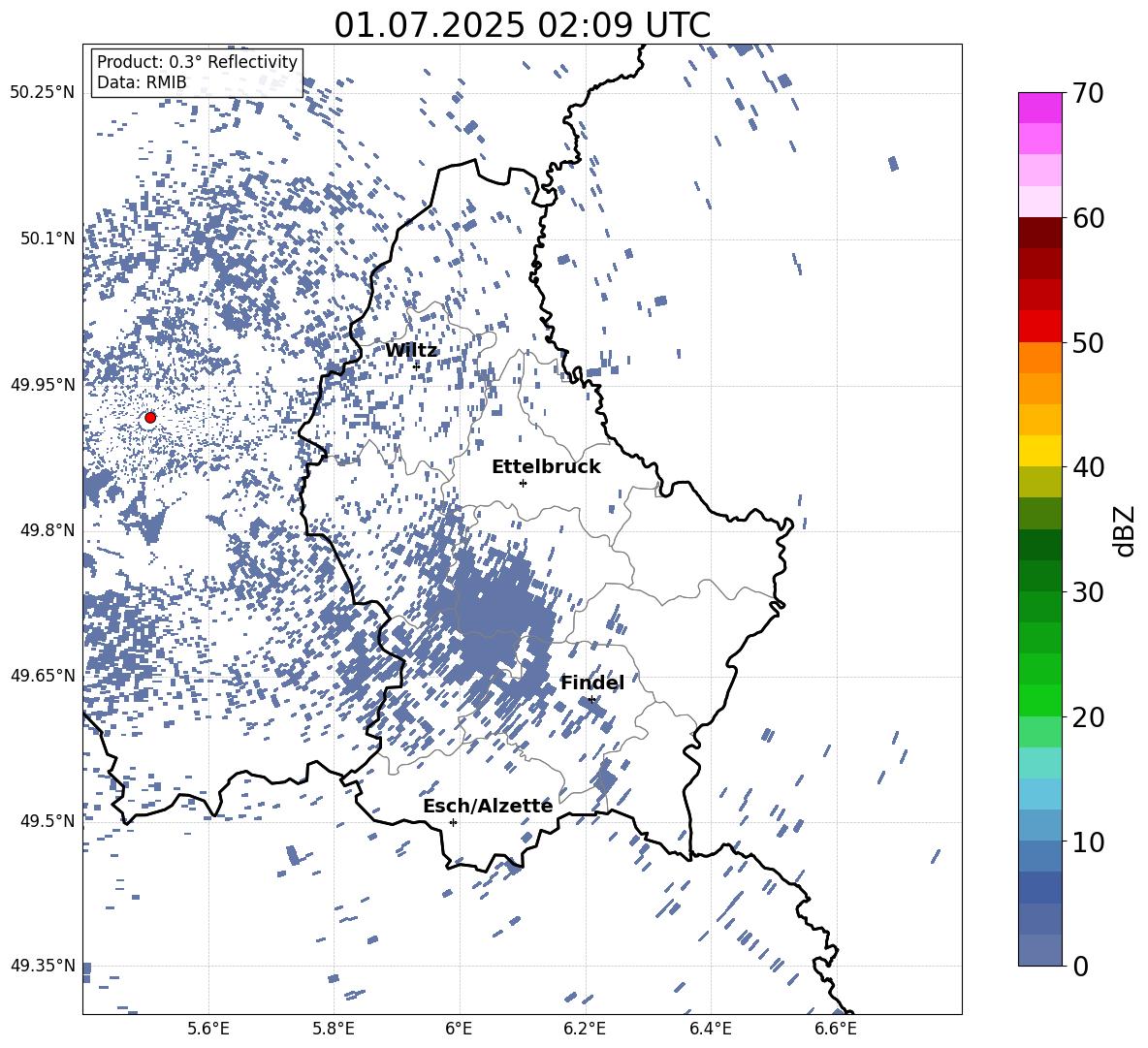Click the 50.25°N latitude label
Screen dimensions: 1148x1048
[43, 92]
